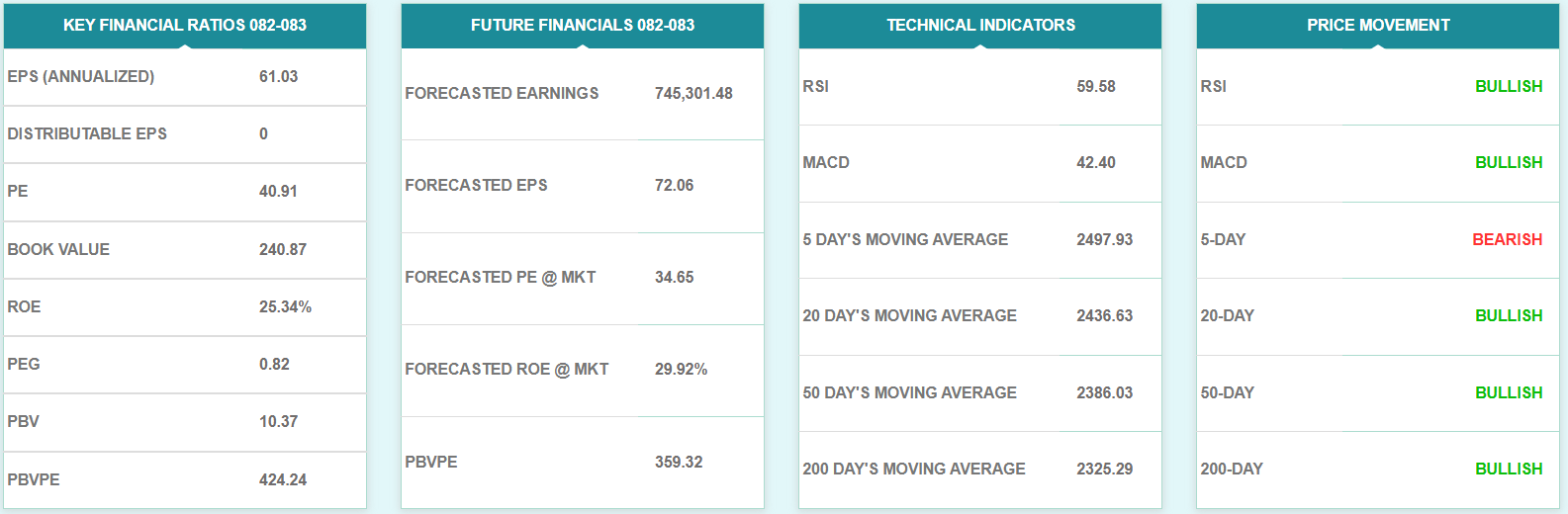
Task: Click the EPS (Annualized) value 61.03
Action: [x=278, y=77]
